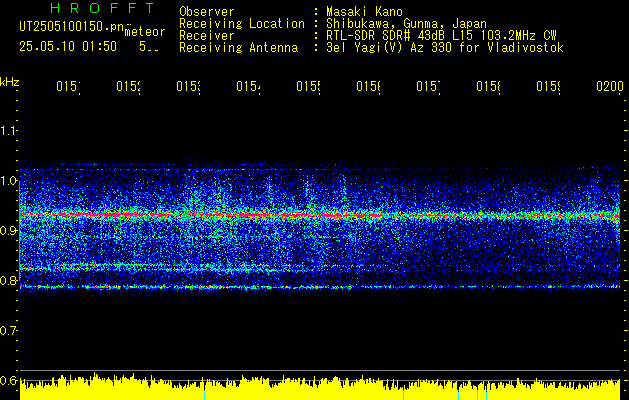Viewport: 629px width, 400px height.
Task: Click time marker 0157
Action: pyautogui.click(x=428, y=86)
